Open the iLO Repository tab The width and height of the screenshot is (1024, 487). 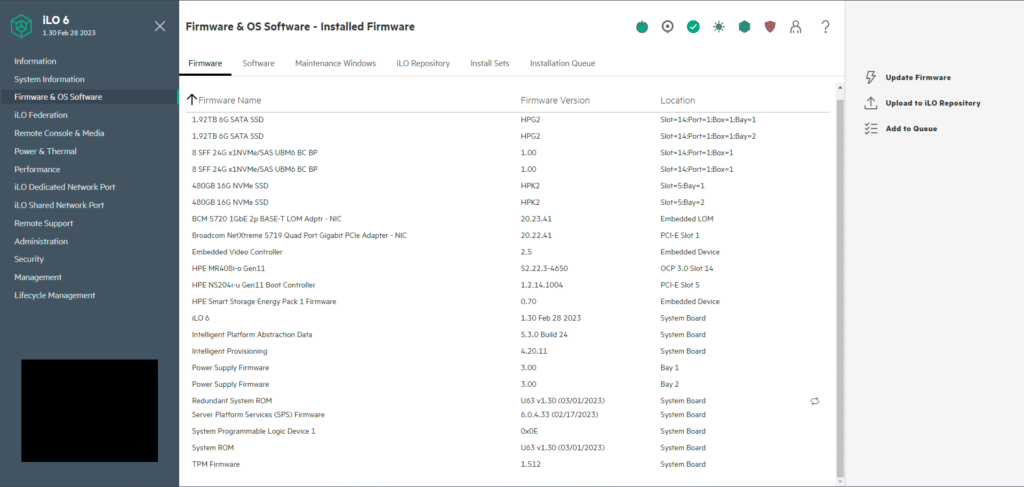[x=423, y=63]
